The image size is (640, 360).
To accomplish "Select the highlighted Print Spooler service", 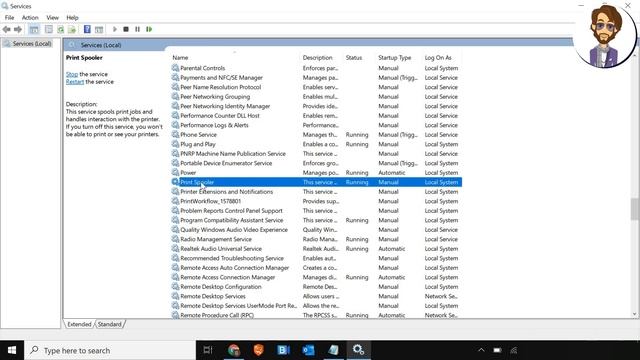I will [316, 182].
